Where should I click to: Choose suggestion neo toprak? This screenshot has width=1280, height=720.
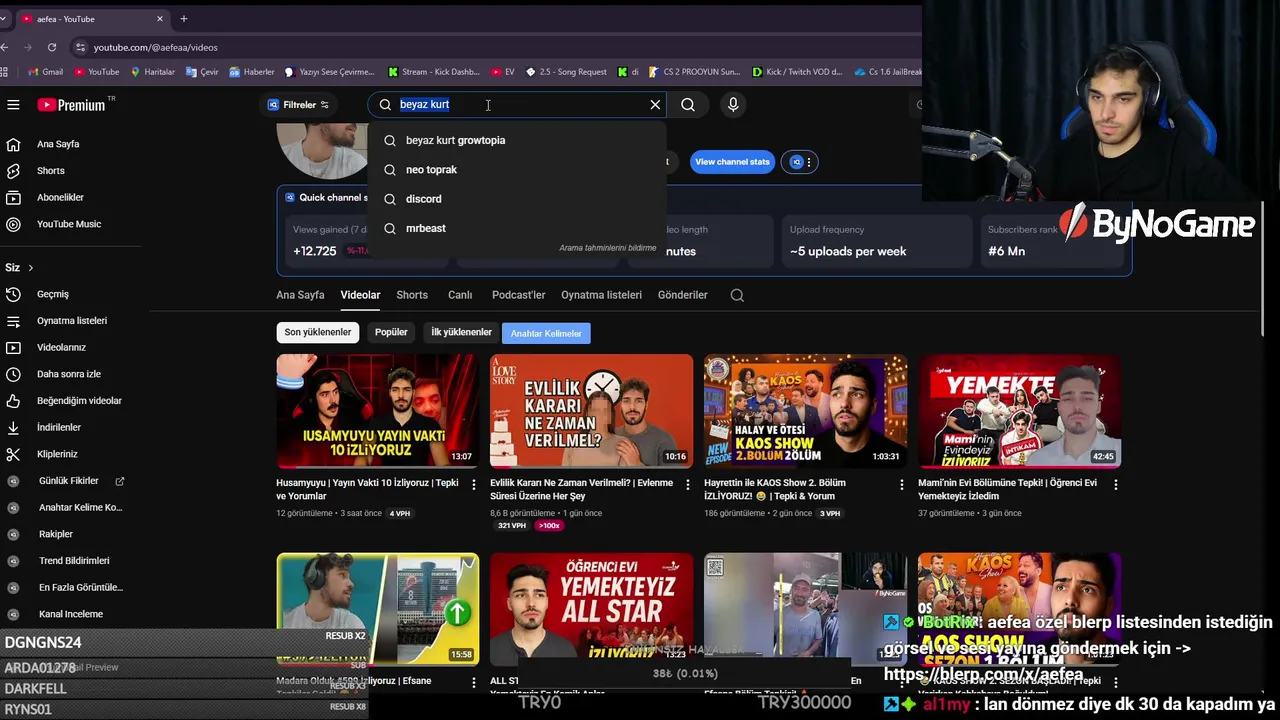[x=517, y=170]
